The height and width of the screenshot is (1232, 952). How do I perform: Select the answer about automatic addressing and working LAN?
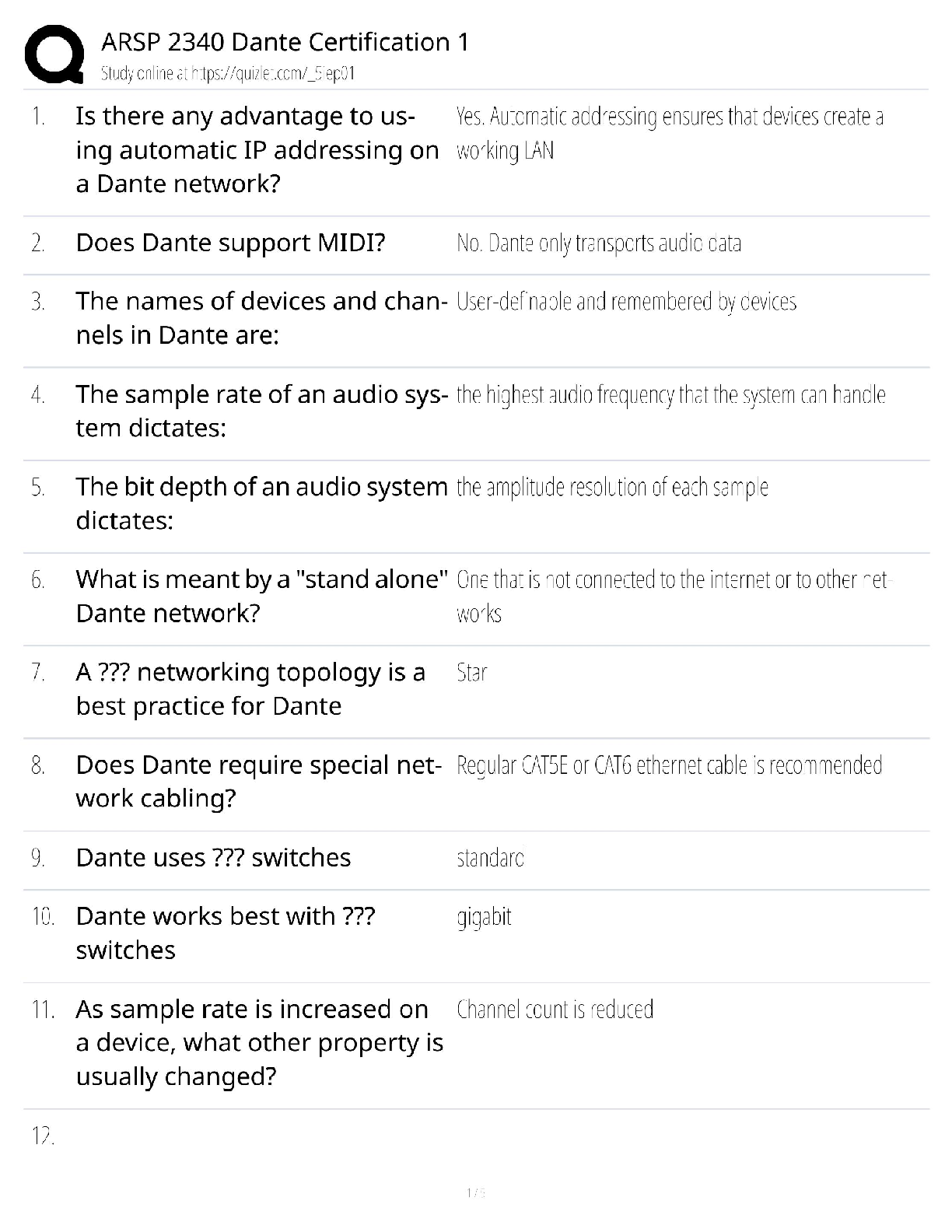pyautogui.click(x=670, y=133)
